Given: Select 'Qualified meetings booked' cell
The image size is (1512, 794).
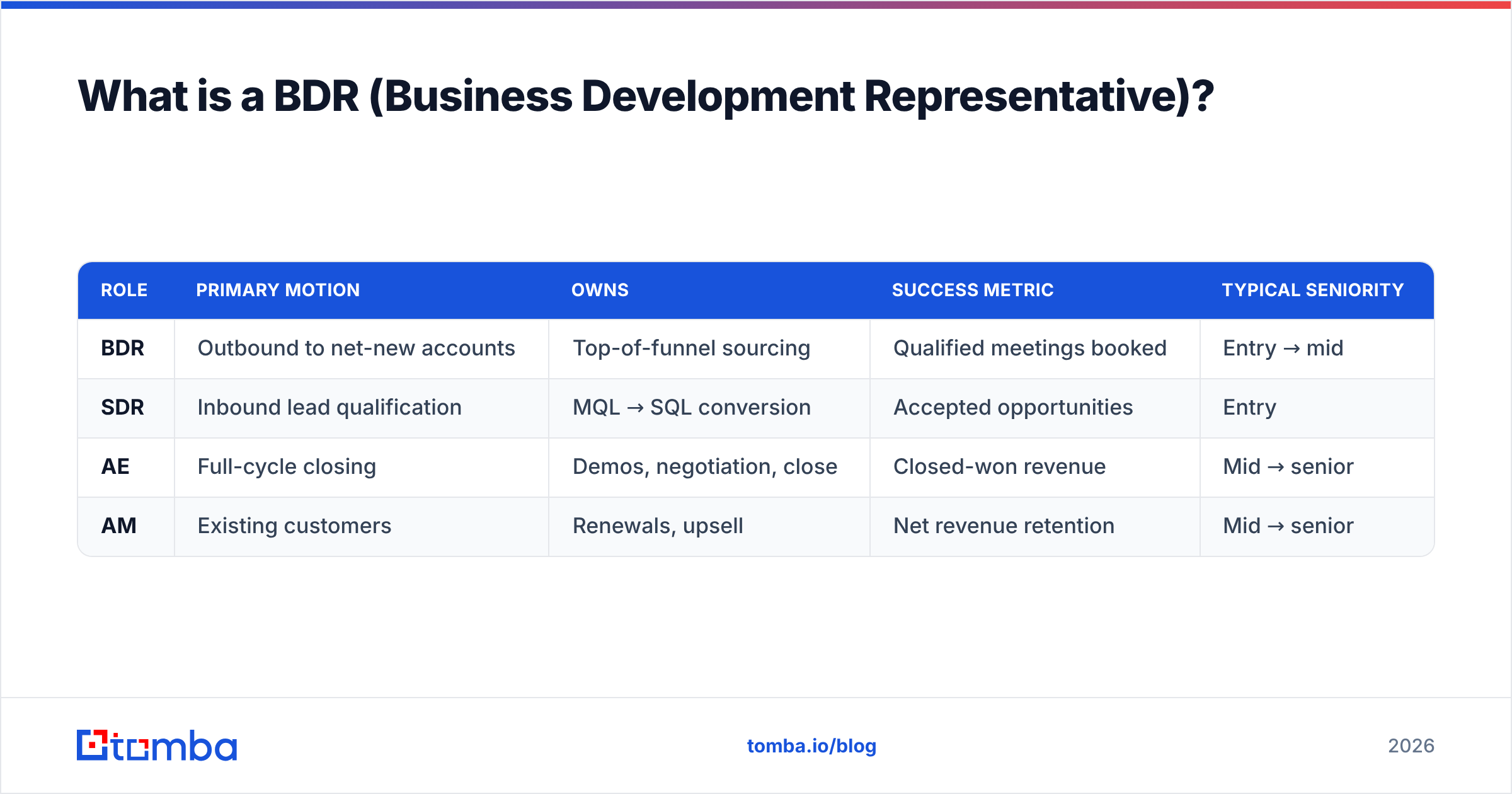Looking at the screenshot, I should click(x=1035, y=348).
